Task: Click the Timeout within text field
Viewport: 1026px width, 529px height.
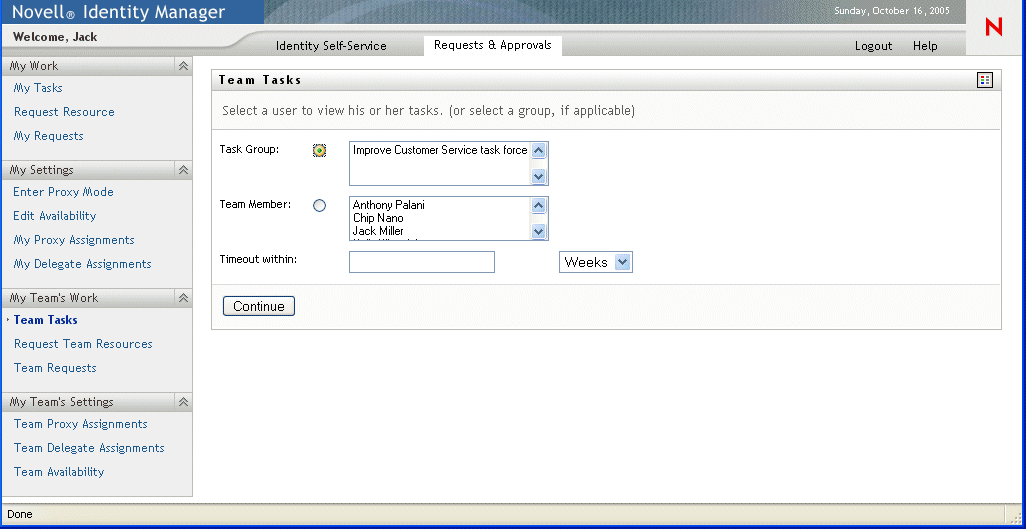Action: (422, 262)
